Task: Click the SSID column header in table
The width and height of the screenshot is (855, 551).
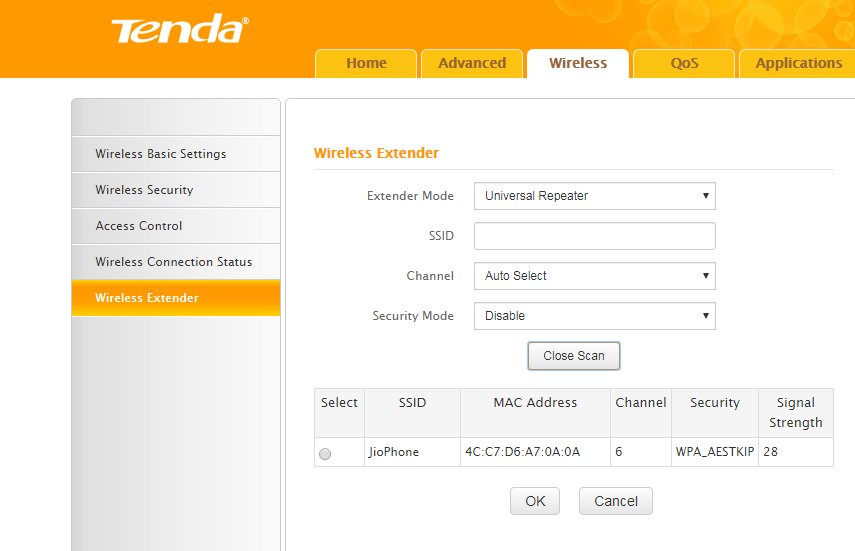Action: click(412, 412)
